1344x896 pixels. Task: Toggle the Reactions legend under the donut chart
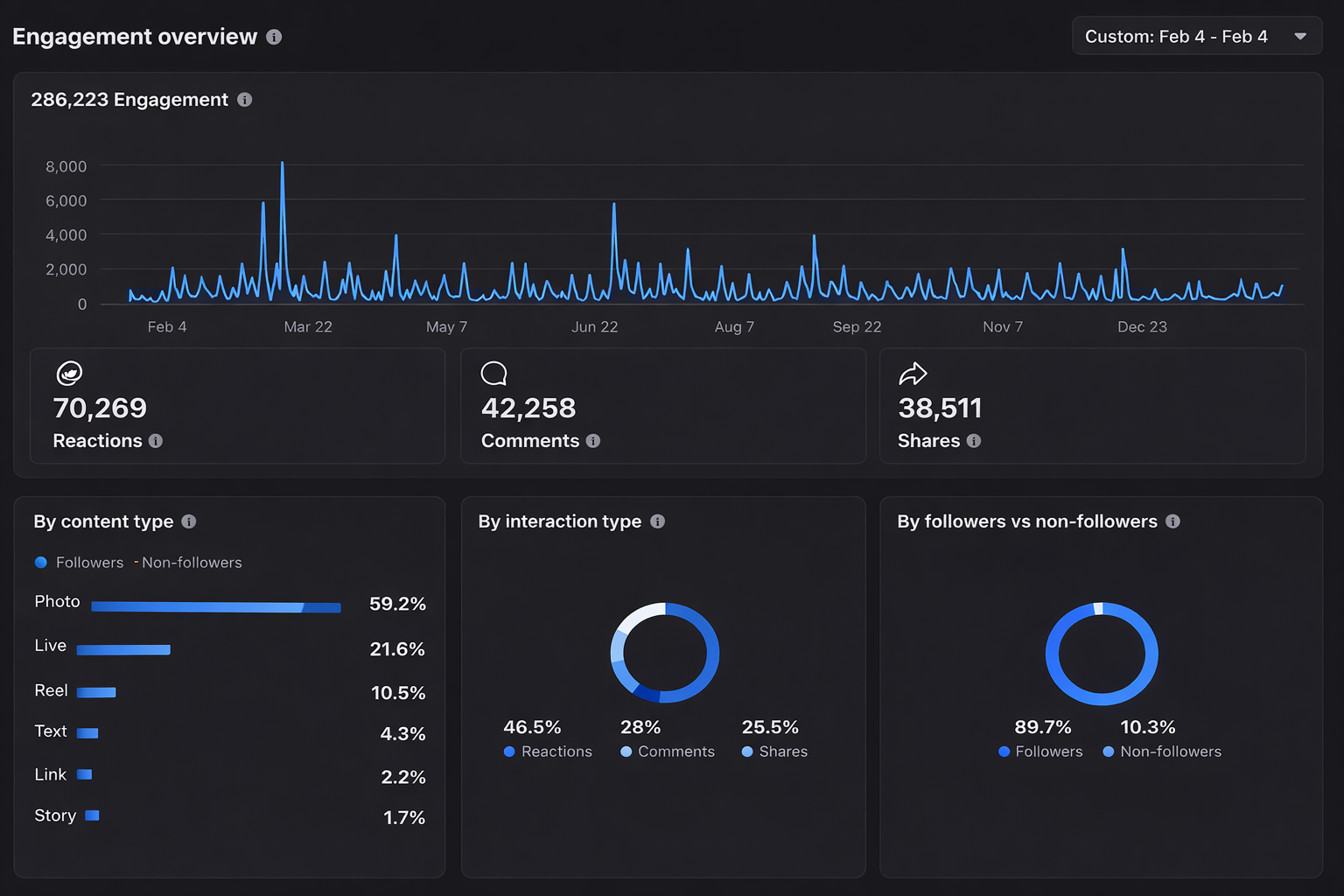548,751
